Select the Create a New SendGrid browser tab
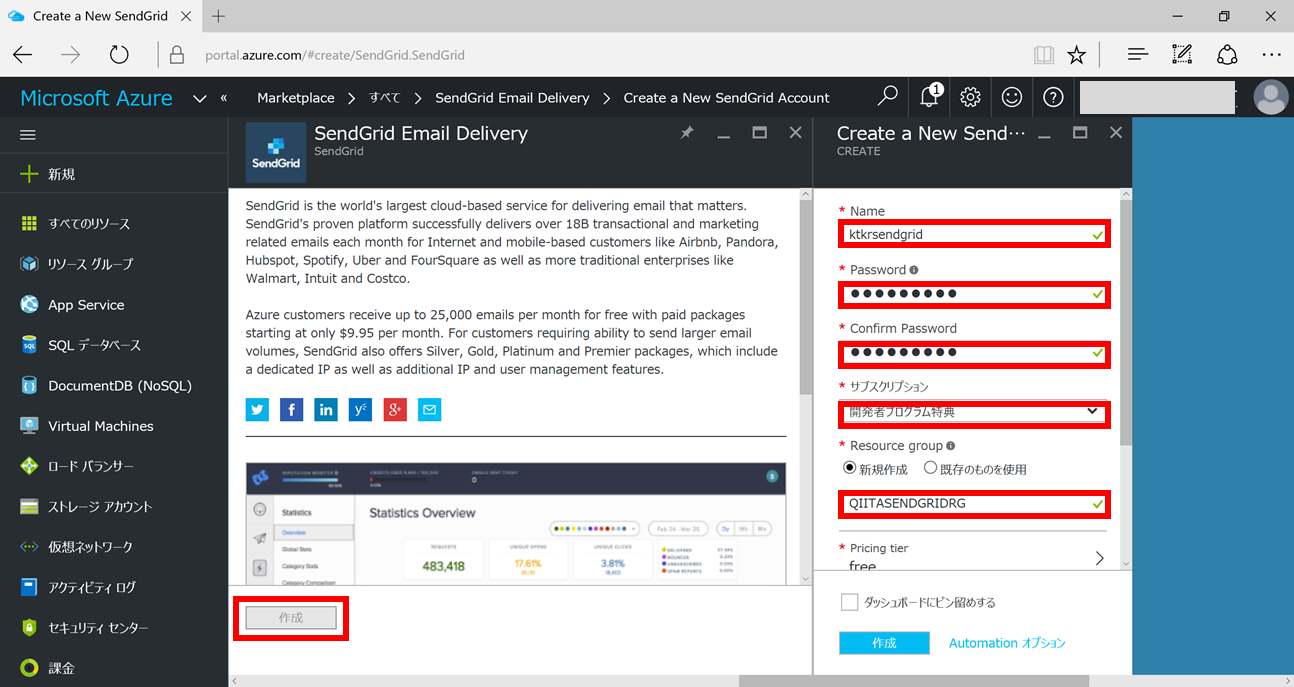 point(100,16)
